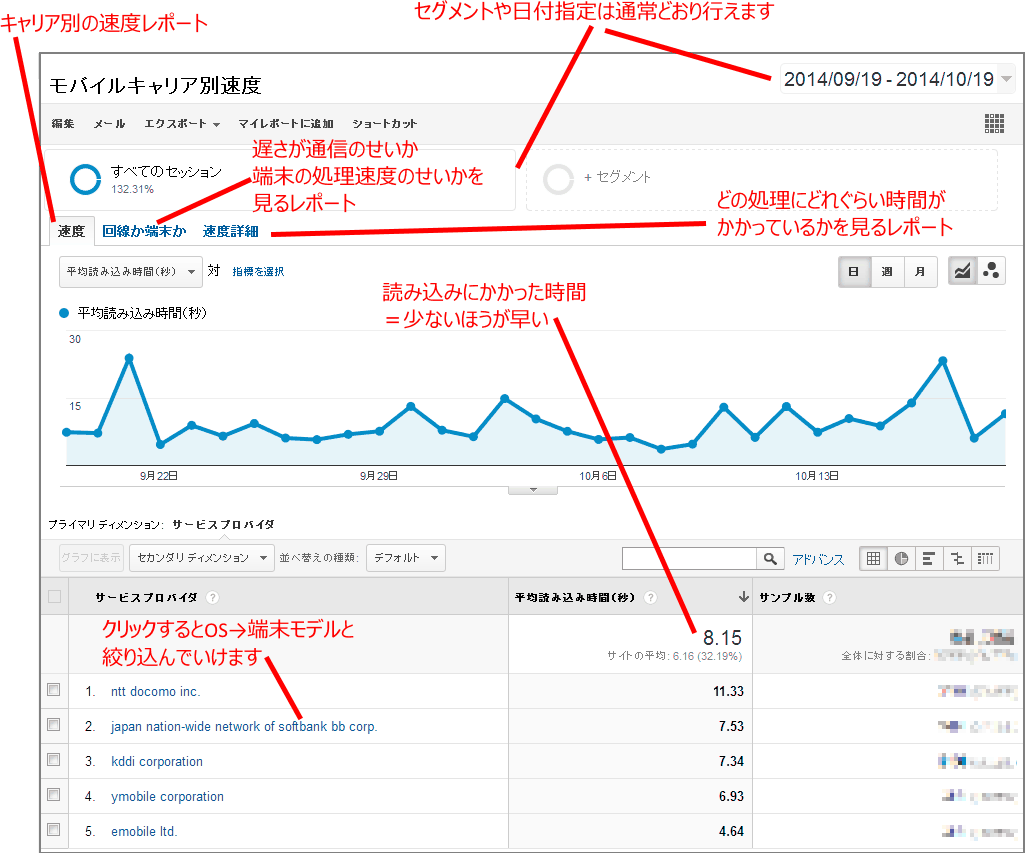
Task: Select the pie chart percentage view
Action: (901, 559)
